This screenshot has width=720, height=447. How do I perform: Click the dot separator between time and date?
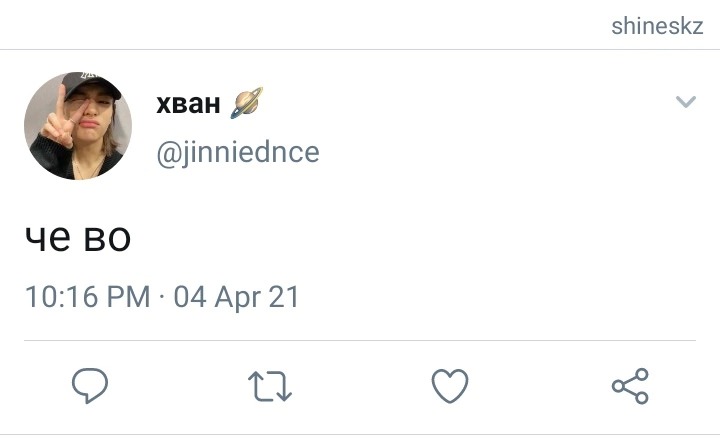pos(162,296)
